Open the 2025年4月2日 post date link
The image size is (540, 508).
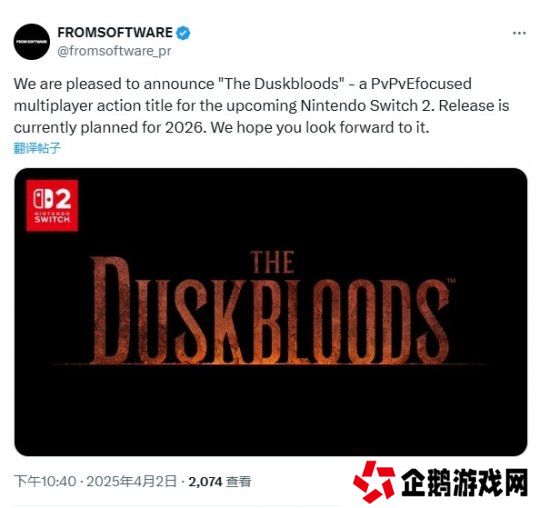(131, 481)
